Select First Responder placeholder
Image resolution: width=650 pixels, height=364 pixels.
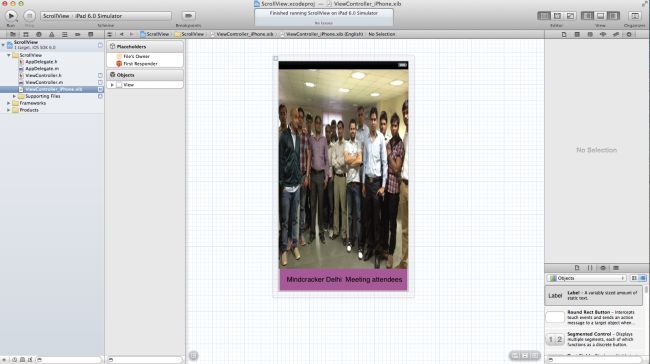[x=145, y=64]
